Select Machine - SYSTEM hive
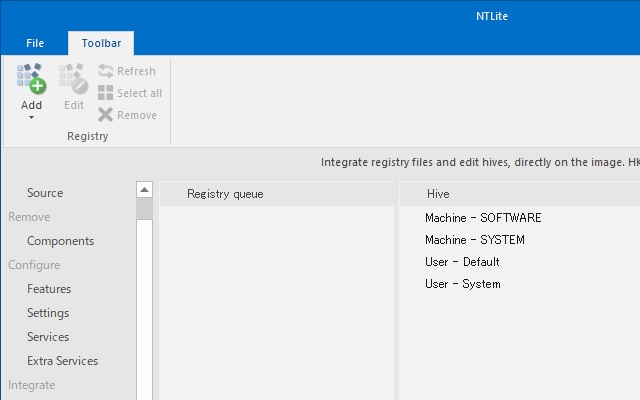The width and height of the screenshot is (640, 400). click(x=475, y=240)
